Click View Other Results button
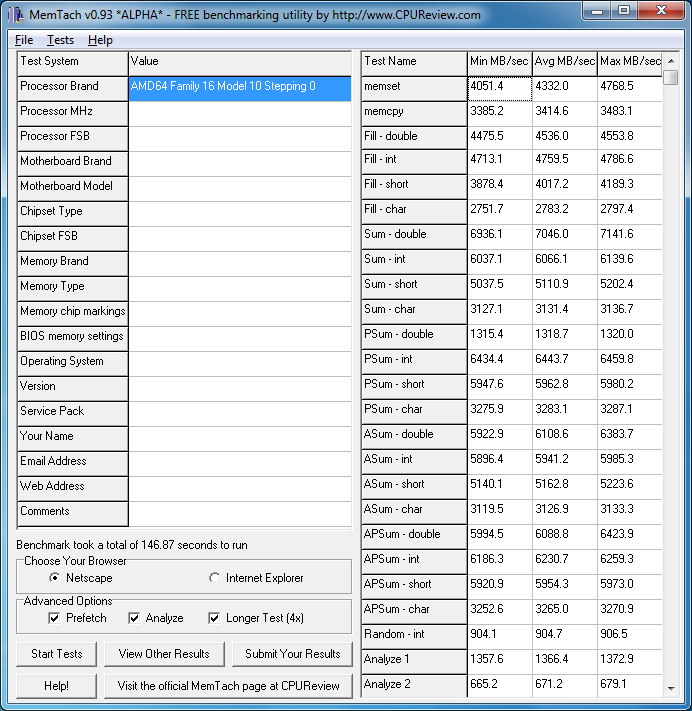The height and width of the screenshot is (711, 692). pos(164,654)
